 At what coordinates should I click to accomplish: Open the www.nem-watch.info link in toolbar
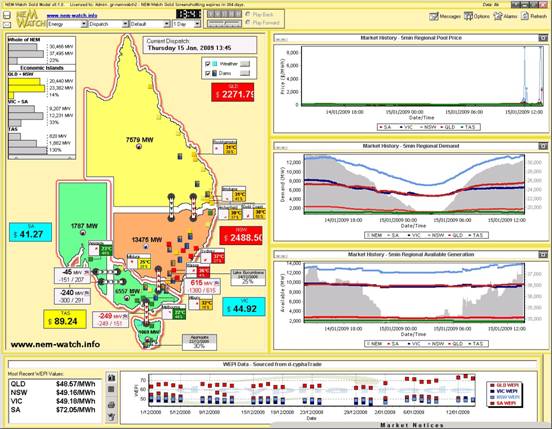[72, 15]
